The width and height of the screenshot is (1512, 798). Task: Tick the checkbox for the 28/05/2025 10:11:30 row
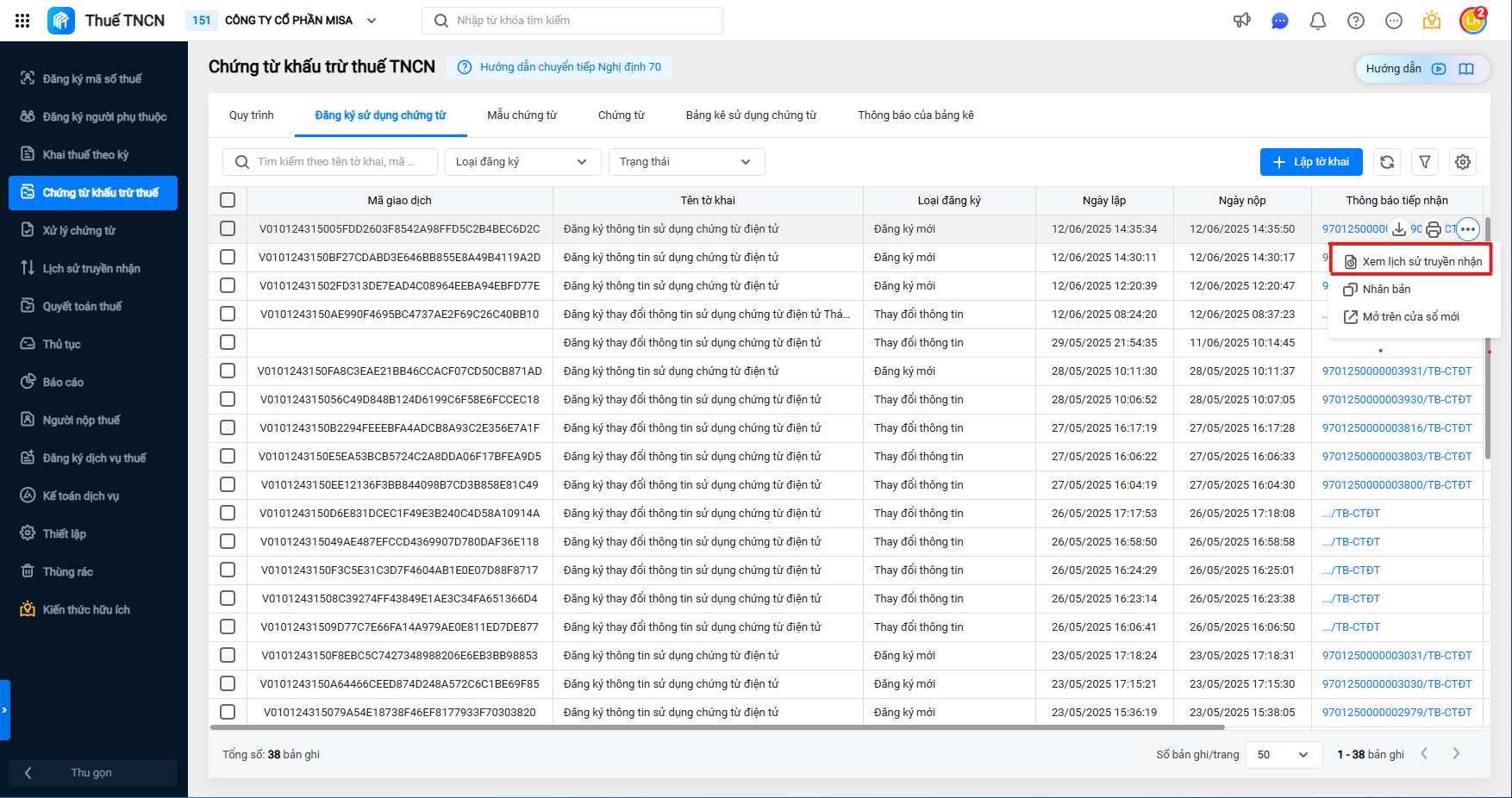pos(228,371)
